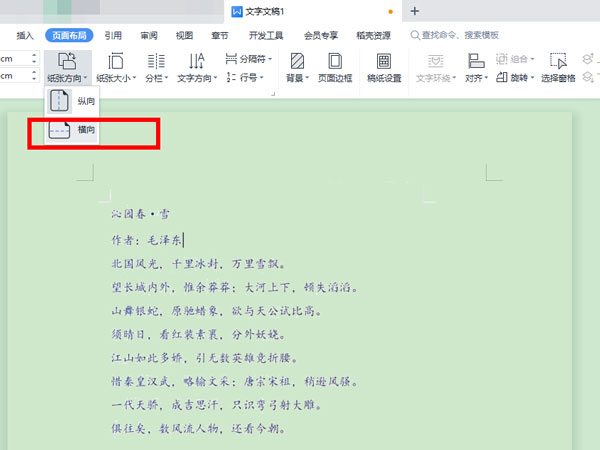The width and height of the screenshot is (600, 450).
Task: Click the line 望长城内外，惟余莽莽
Action: 235,287
